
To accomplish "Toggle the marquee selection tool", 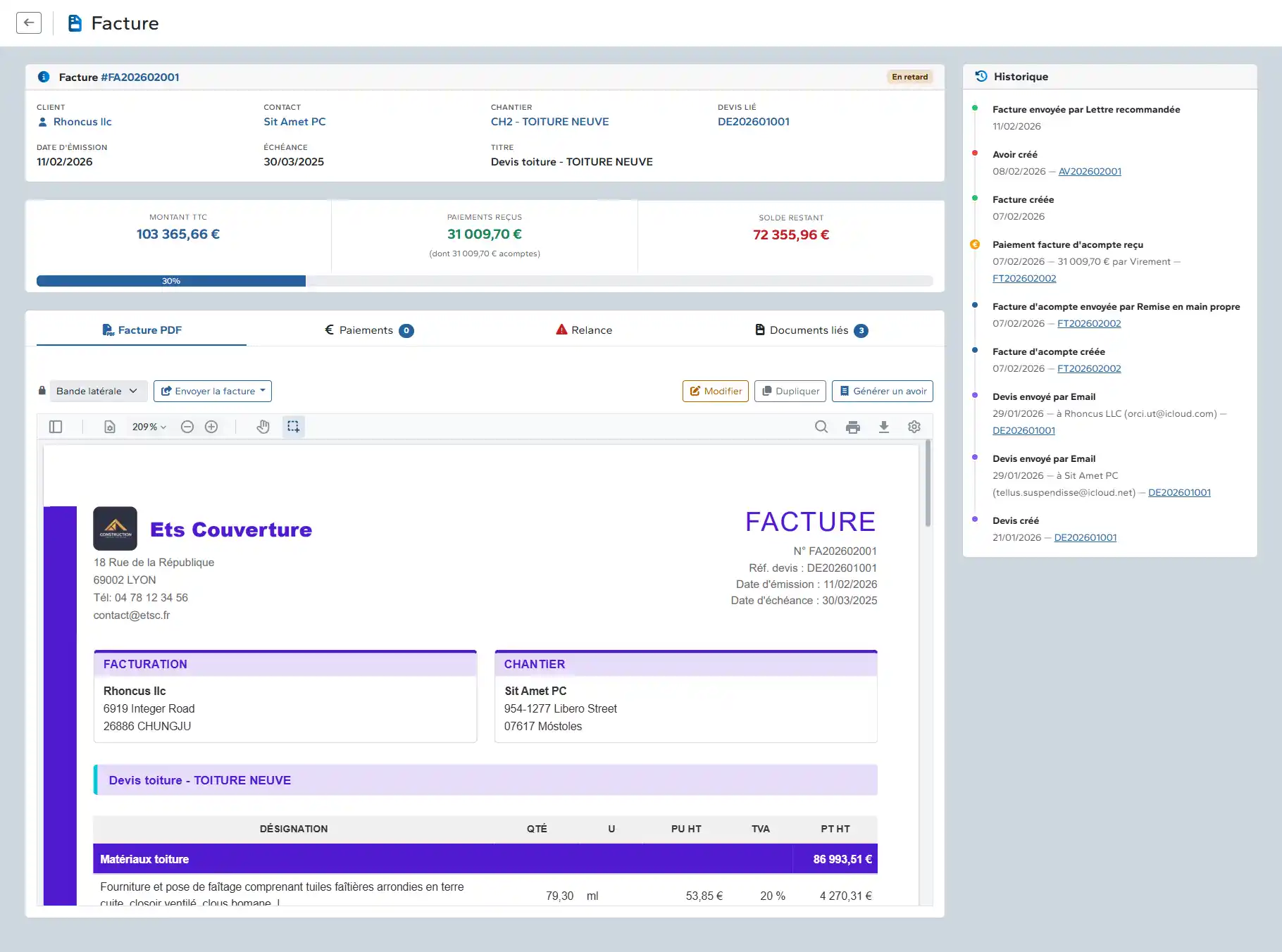I will coord(294,427).
